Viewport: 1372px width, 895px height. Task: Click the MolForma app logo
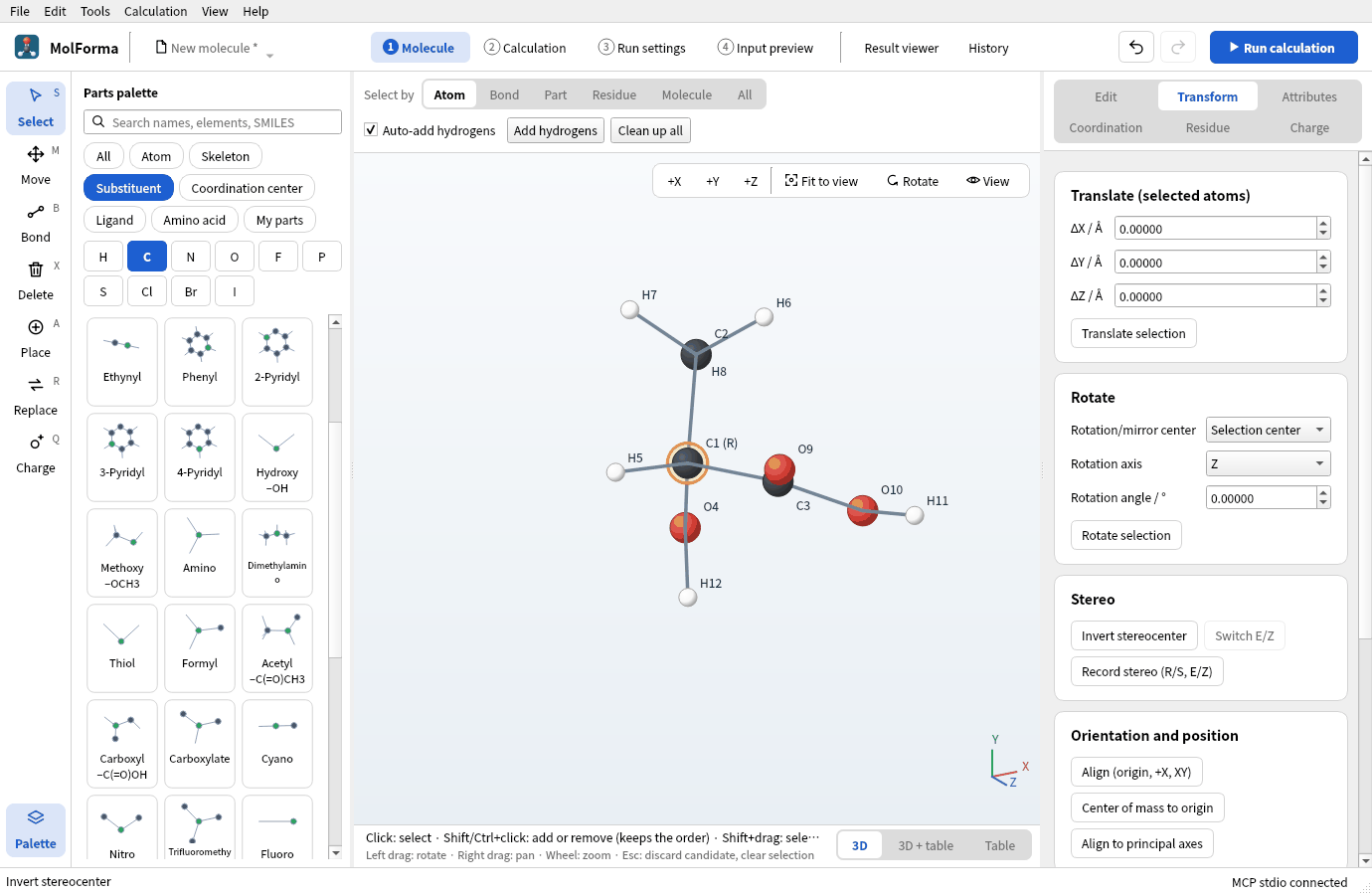pyautogui.click(x=27, y=47)
